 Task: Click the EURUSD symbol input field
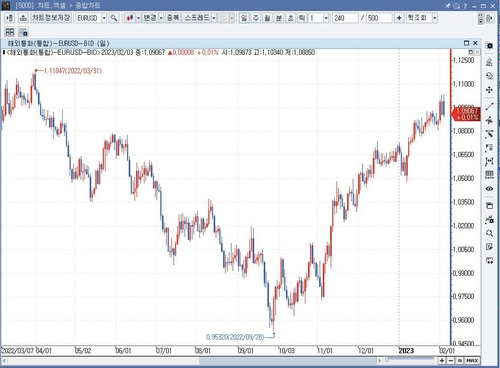[x=88, y=18]
